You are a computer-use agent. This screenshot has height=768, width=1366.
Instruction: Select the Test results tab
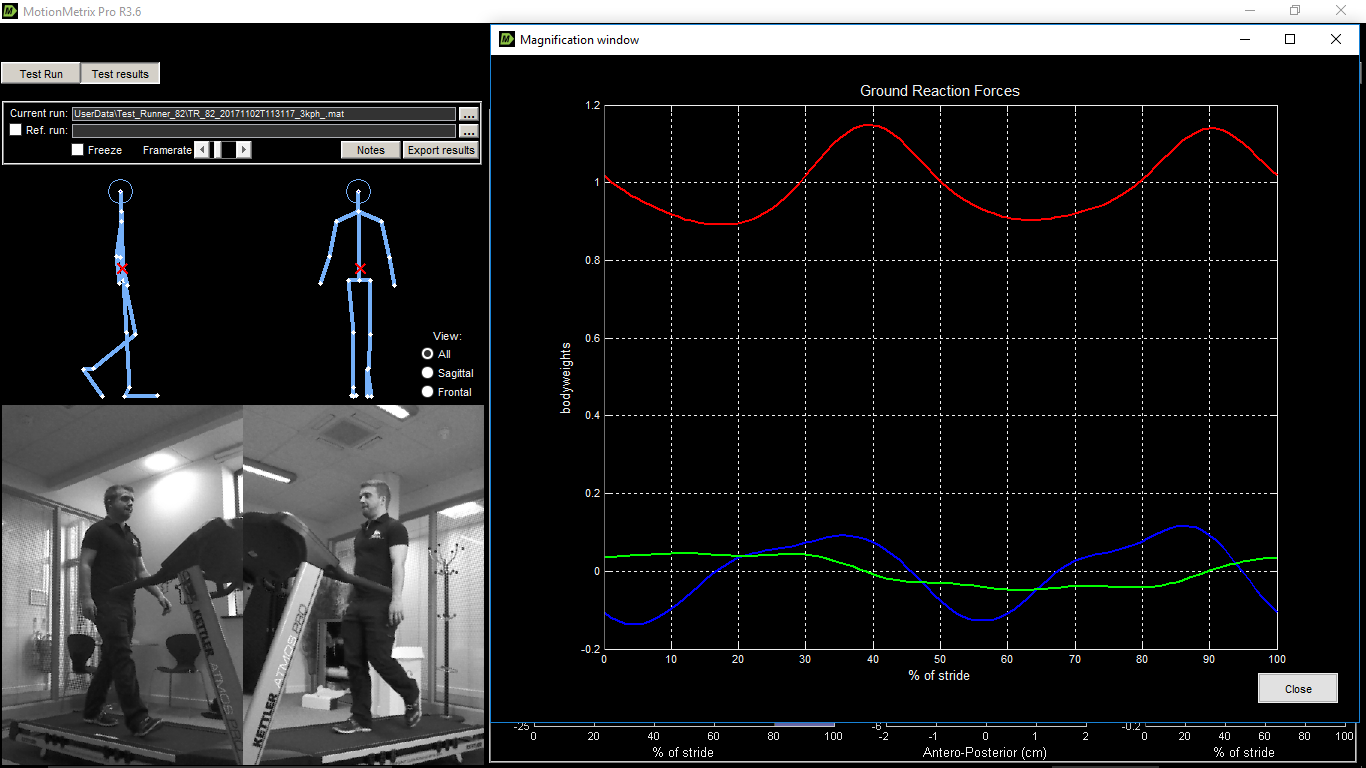pos(120,73)
